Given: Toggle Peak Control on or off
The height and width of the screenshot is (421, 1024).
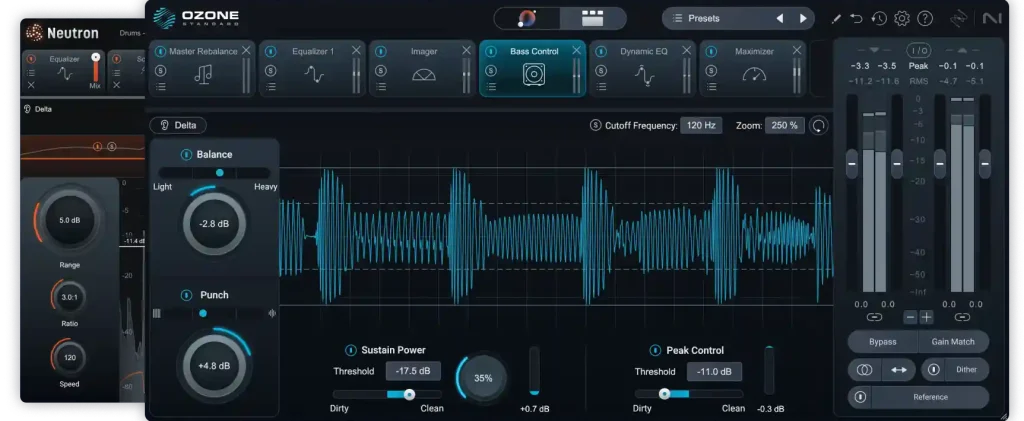Looking at the screenshot, I should tap(655, 351).
